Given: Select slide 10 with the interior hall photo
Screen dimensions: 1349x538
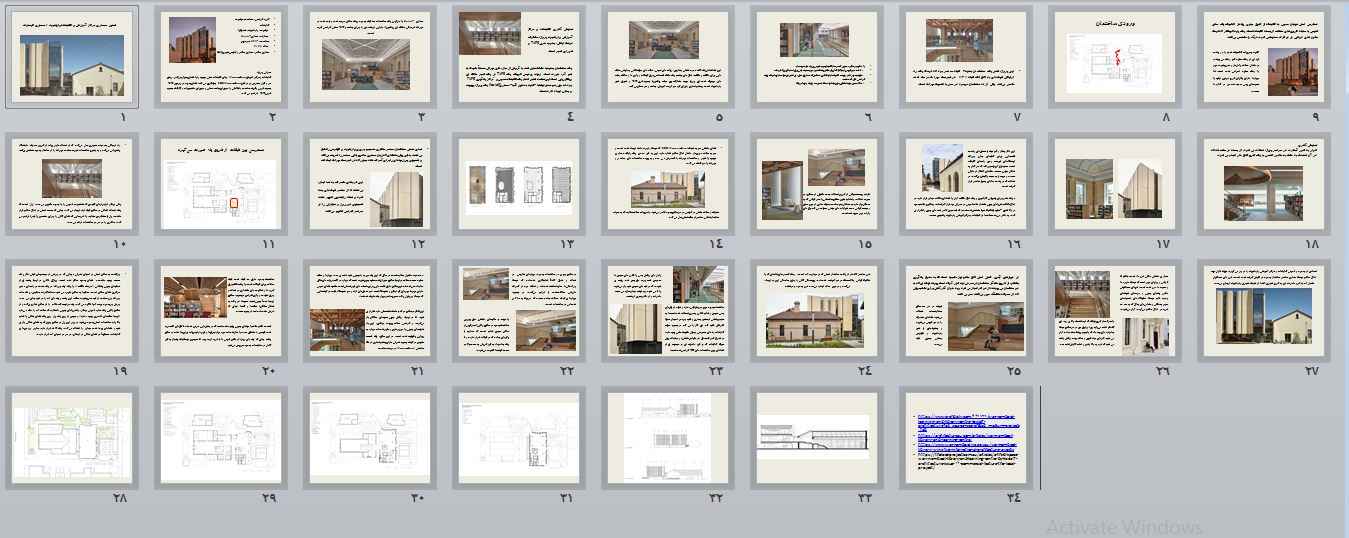Looking at the screenshot, I should 72,184.
